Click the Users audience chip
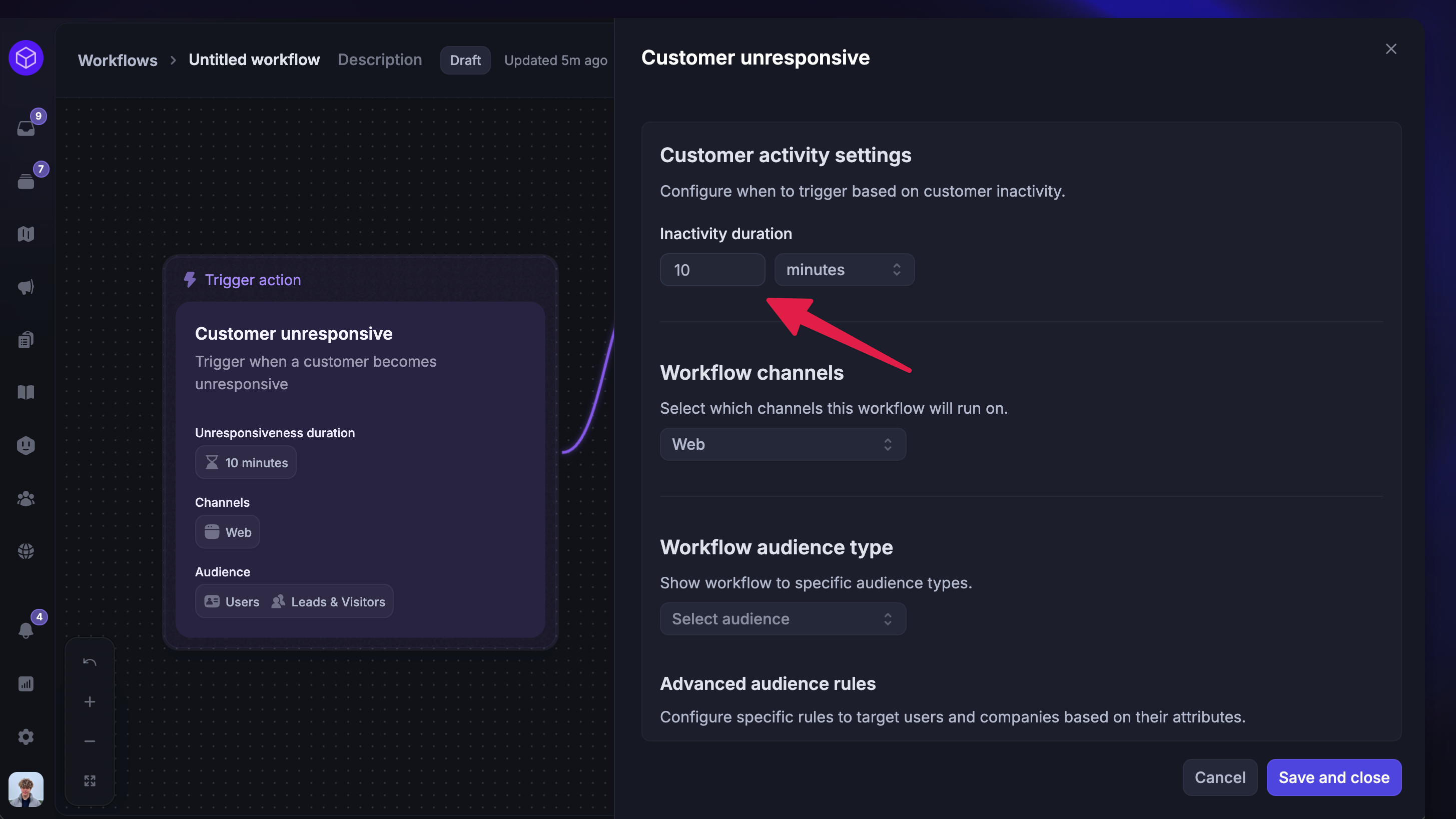This screenshot has width=1456, height=819. (232, 602)
